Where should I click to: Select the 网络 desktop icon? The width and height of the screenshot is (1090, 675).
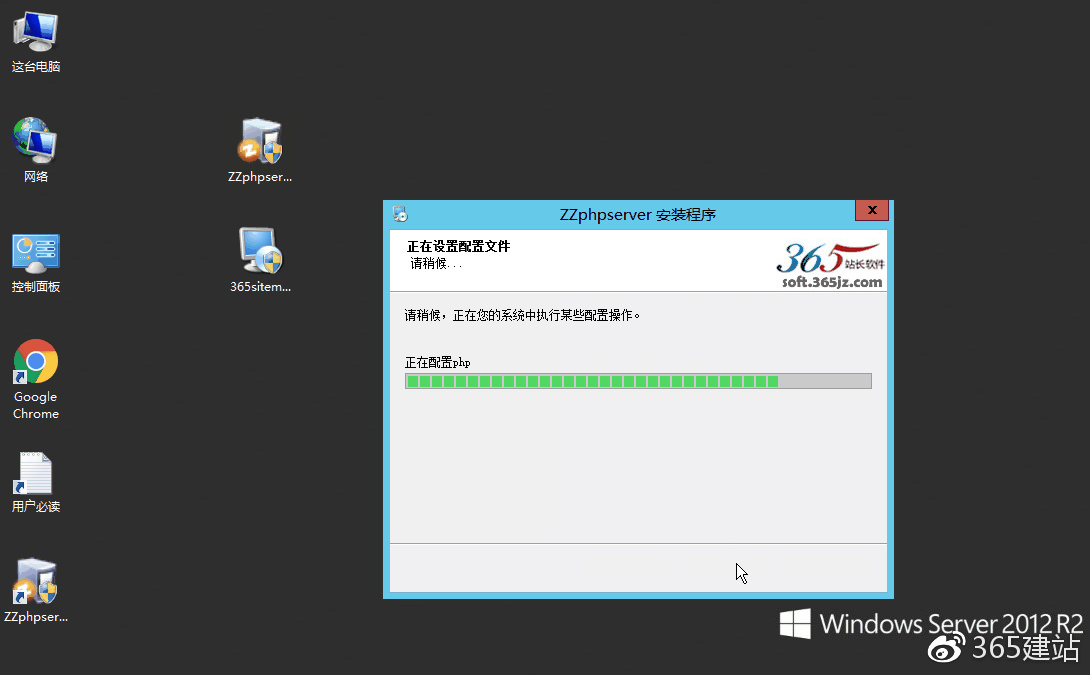[x=35, y=150]
